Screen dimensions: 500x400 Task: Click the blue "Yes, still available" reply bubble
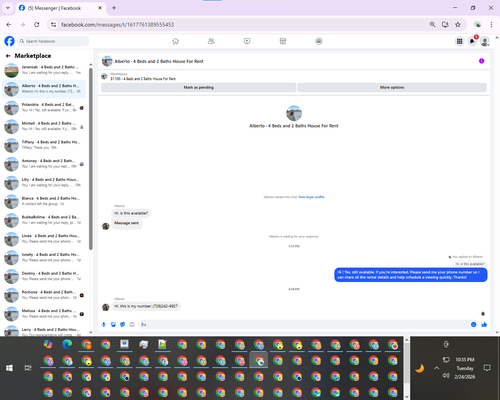pos(411,275)
